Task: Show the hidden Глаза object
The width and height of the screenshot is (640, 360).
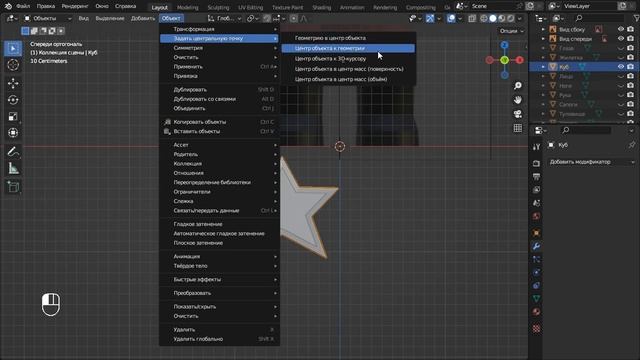Action: pos(621,48)
